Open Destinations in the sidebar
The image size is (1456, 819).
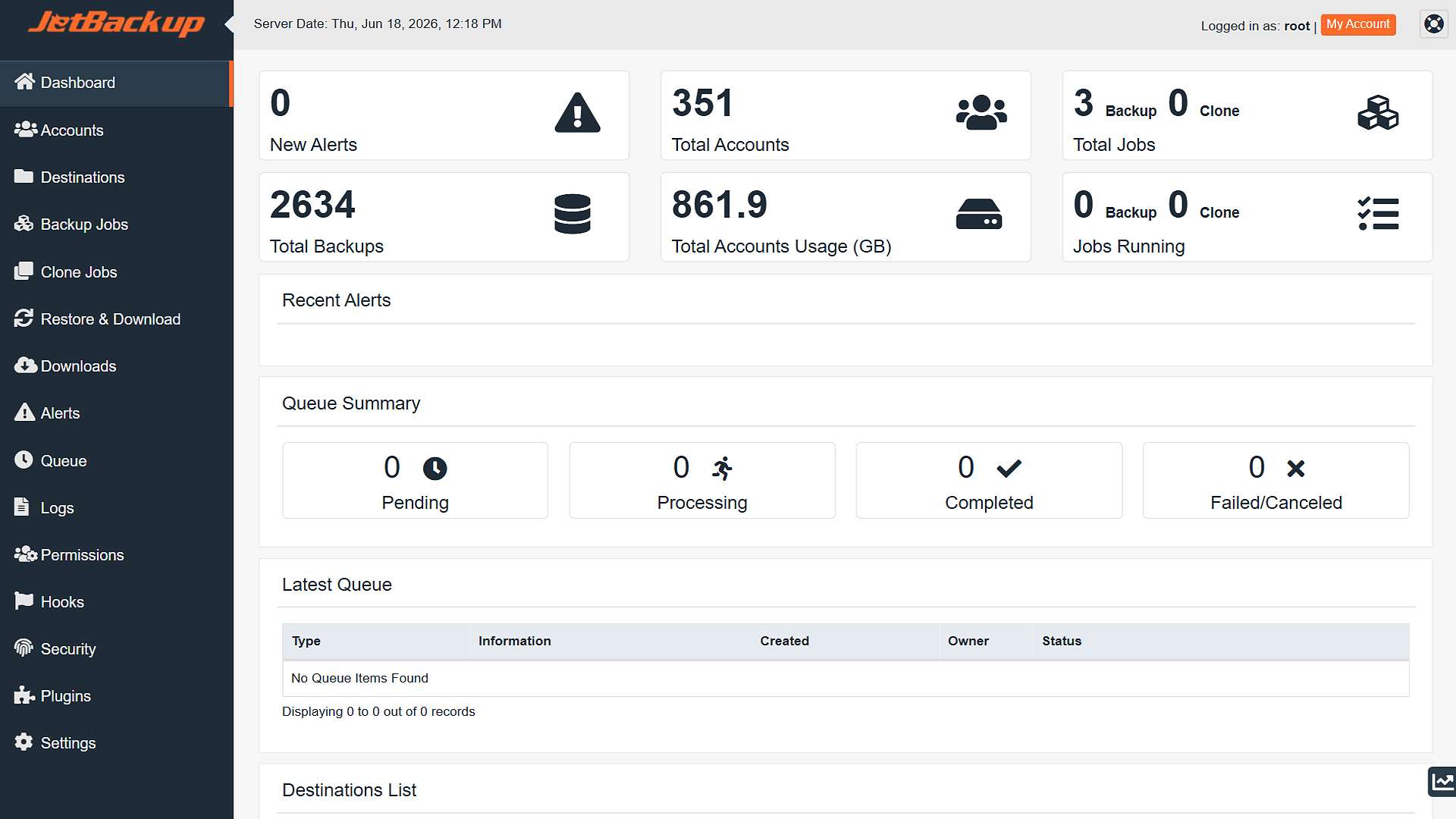pyautogui.click(x=116, y=177)
